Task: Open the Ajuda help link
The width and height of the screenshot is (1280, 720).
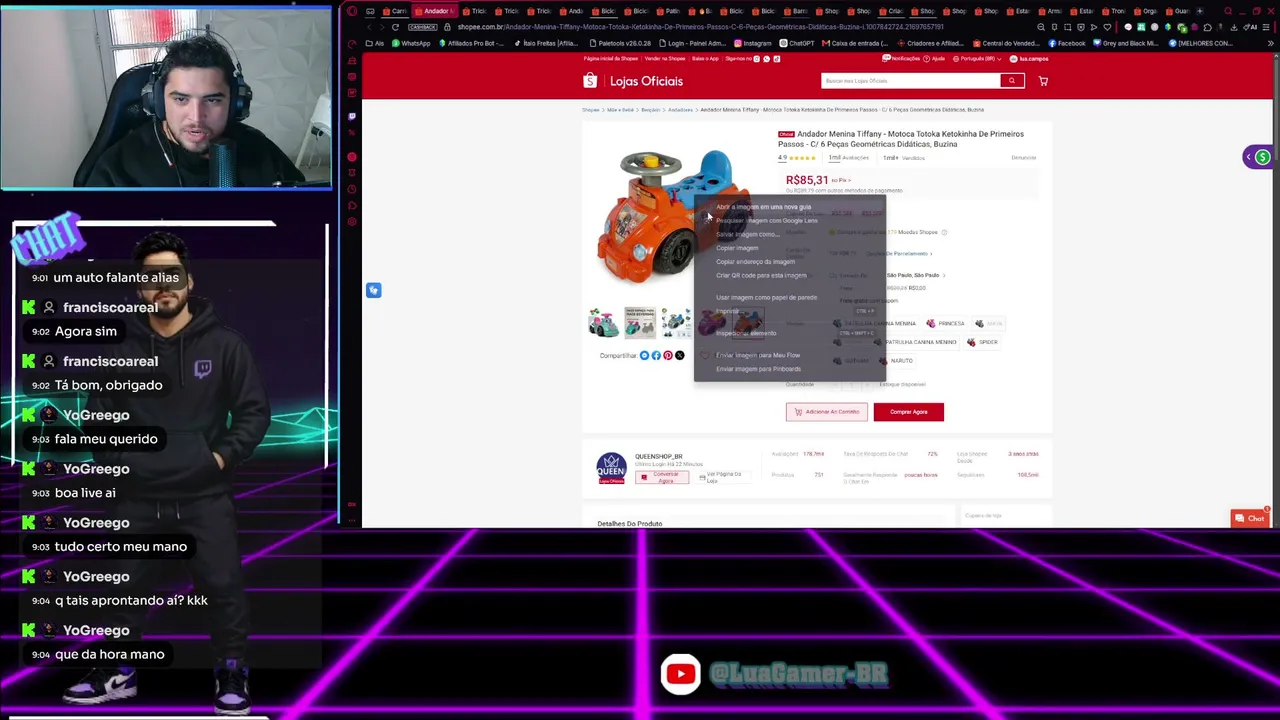Action: (x=936, y=58)
